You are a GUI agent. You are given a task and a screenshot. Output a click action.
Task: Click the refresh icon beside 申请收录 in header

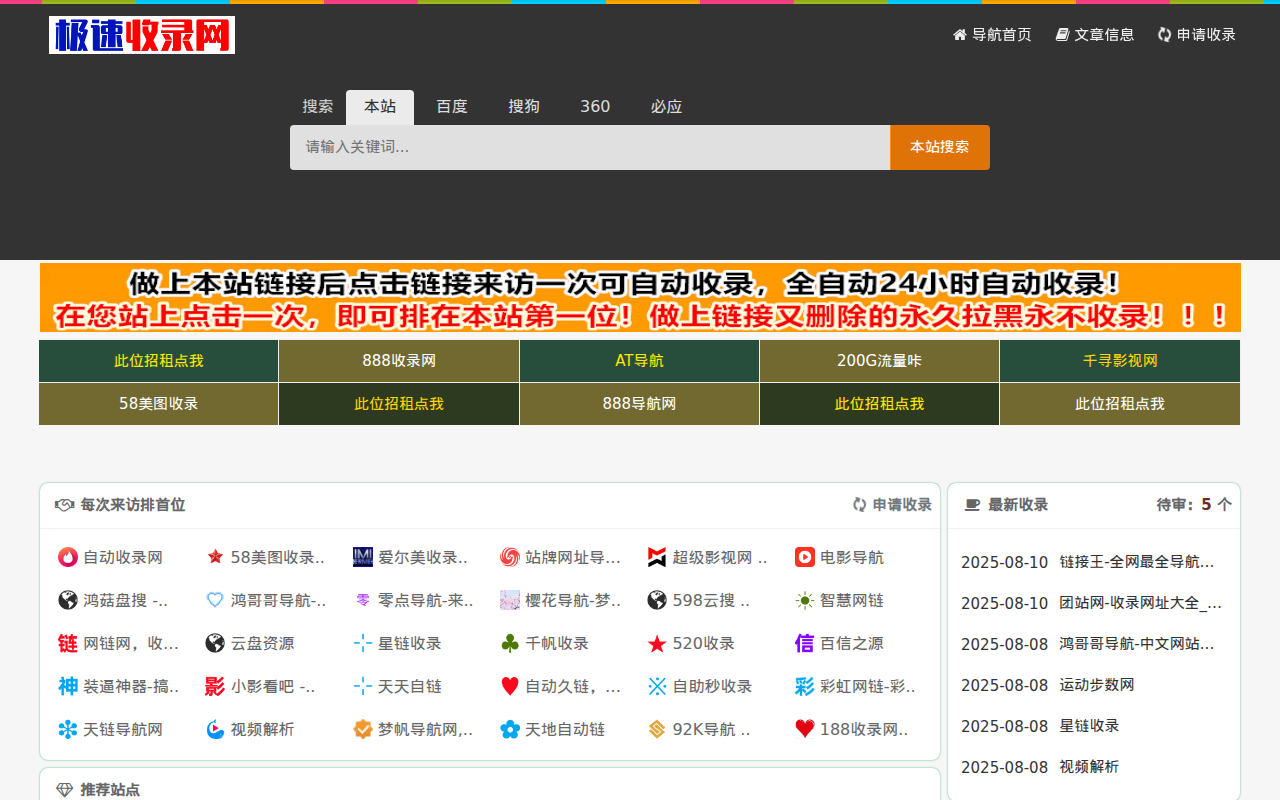click(x=1165, y=35)
